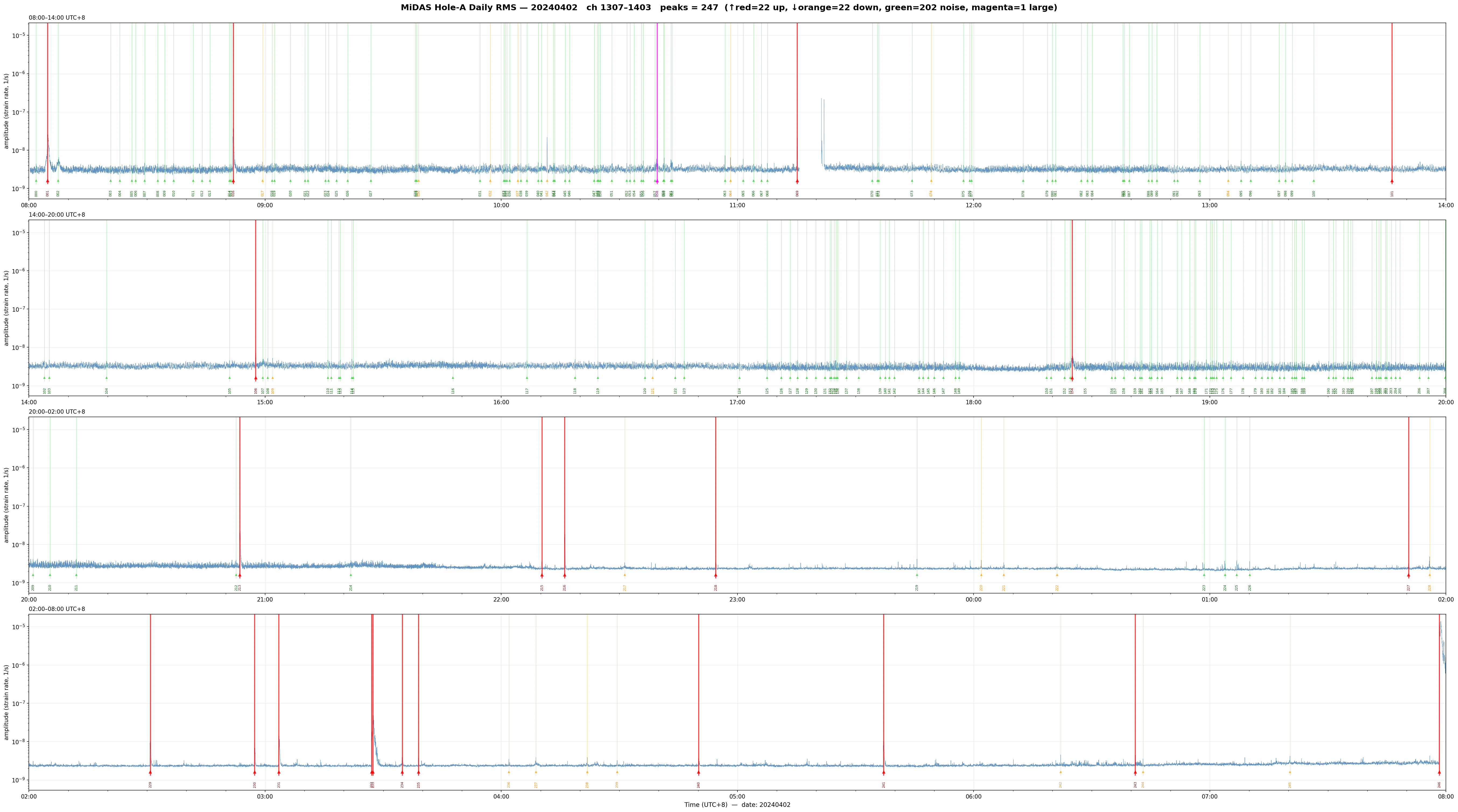The height and width of the screenshot is (812, 1458).
Task: Select the green peak number label 124
Action: (x=739, y=391)
